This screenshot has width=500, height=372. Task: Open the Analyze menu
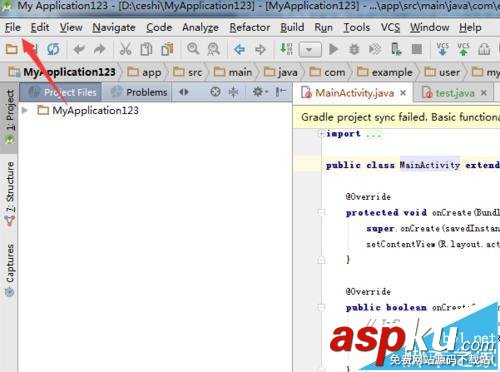coord(200,27)
